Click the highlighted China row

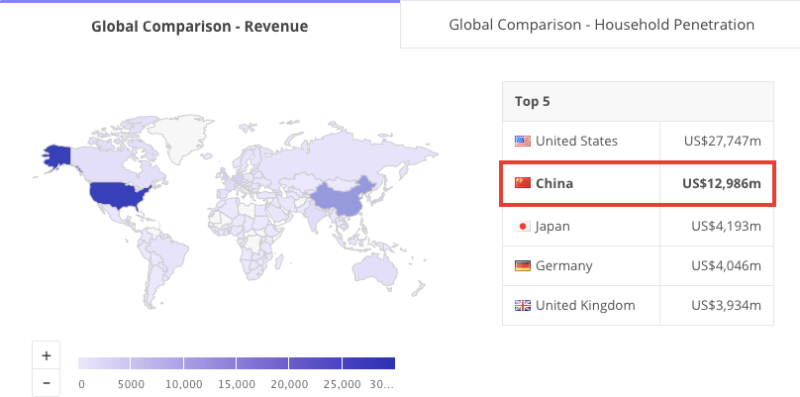click(x=638, y=183)
